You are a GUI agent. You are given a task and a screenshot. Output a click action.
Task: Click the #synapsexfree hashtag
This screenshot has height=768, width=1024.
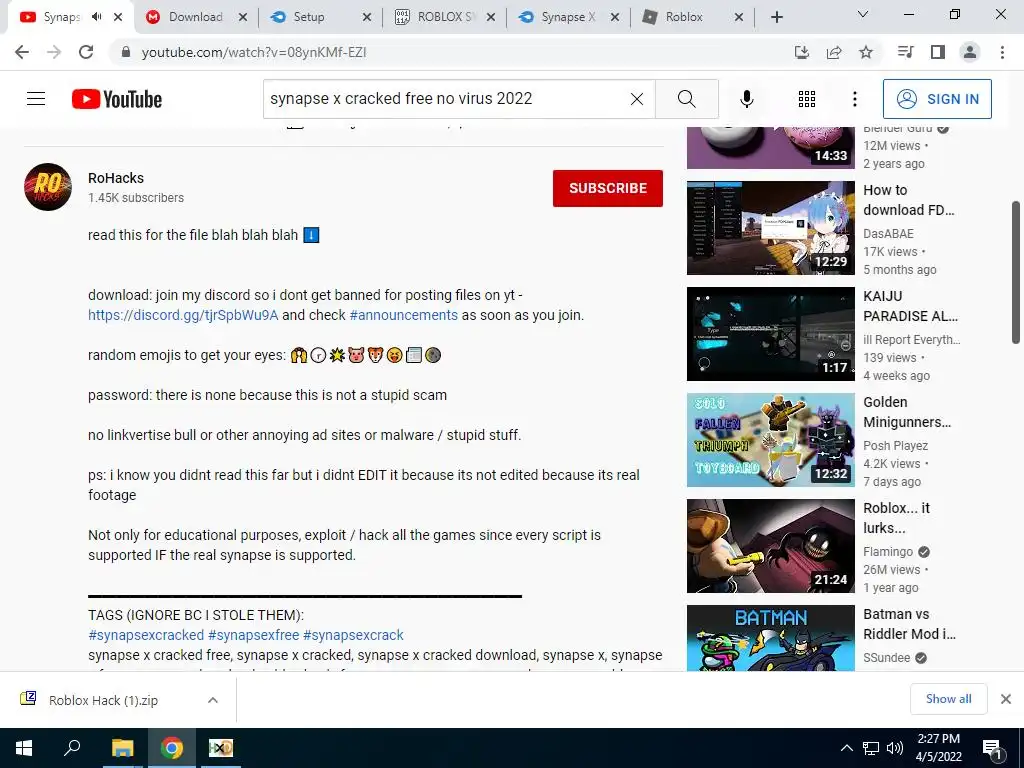pyautogui.click(x=253, y=635)
